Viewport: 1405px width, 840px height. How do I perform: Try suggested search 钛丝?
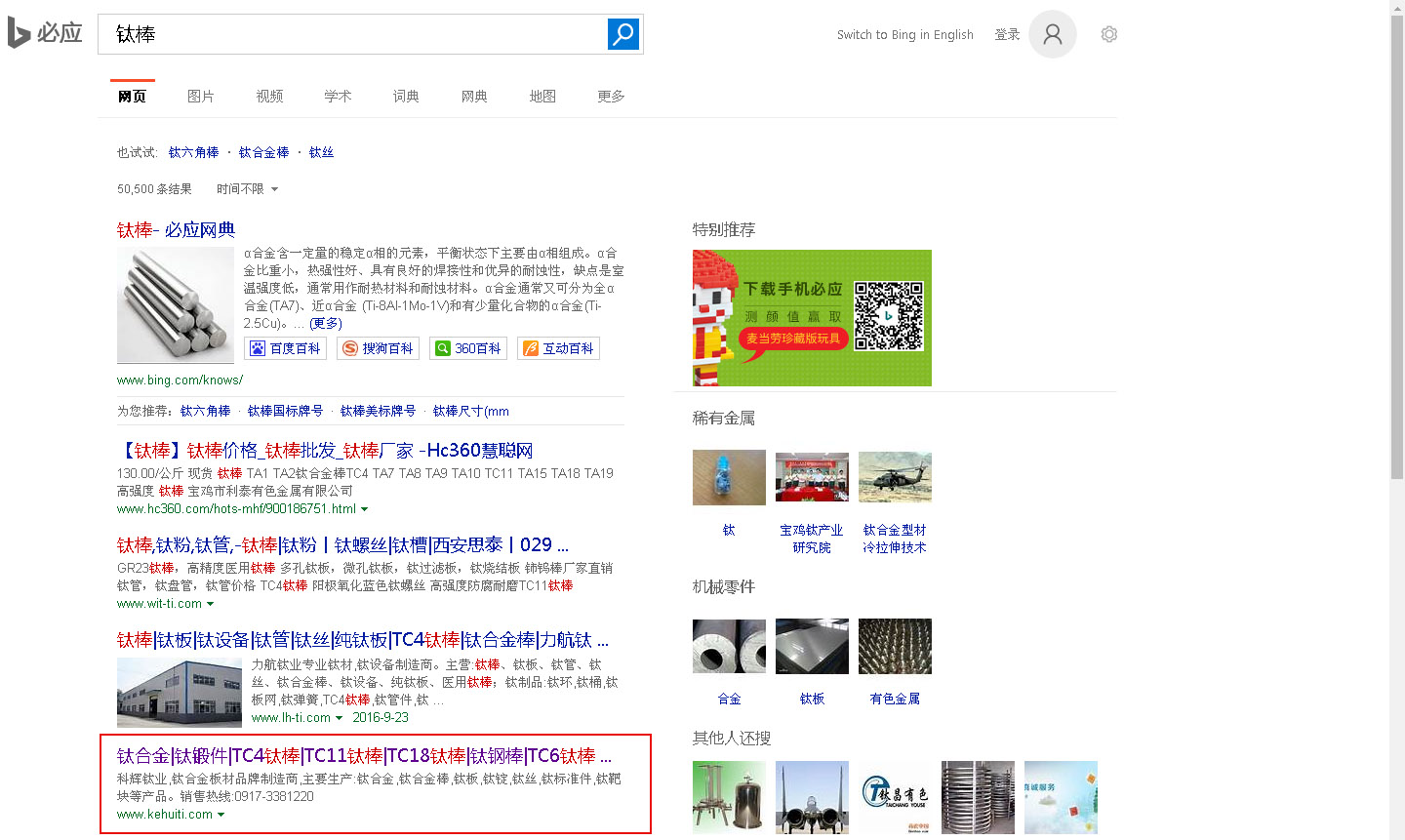coord(321,152)
